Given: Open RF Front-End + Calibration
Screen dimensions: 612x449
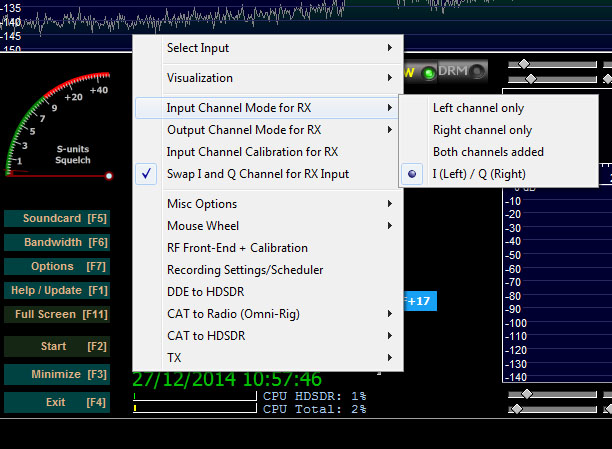Looking at the screenshot, I should point(268,248).
